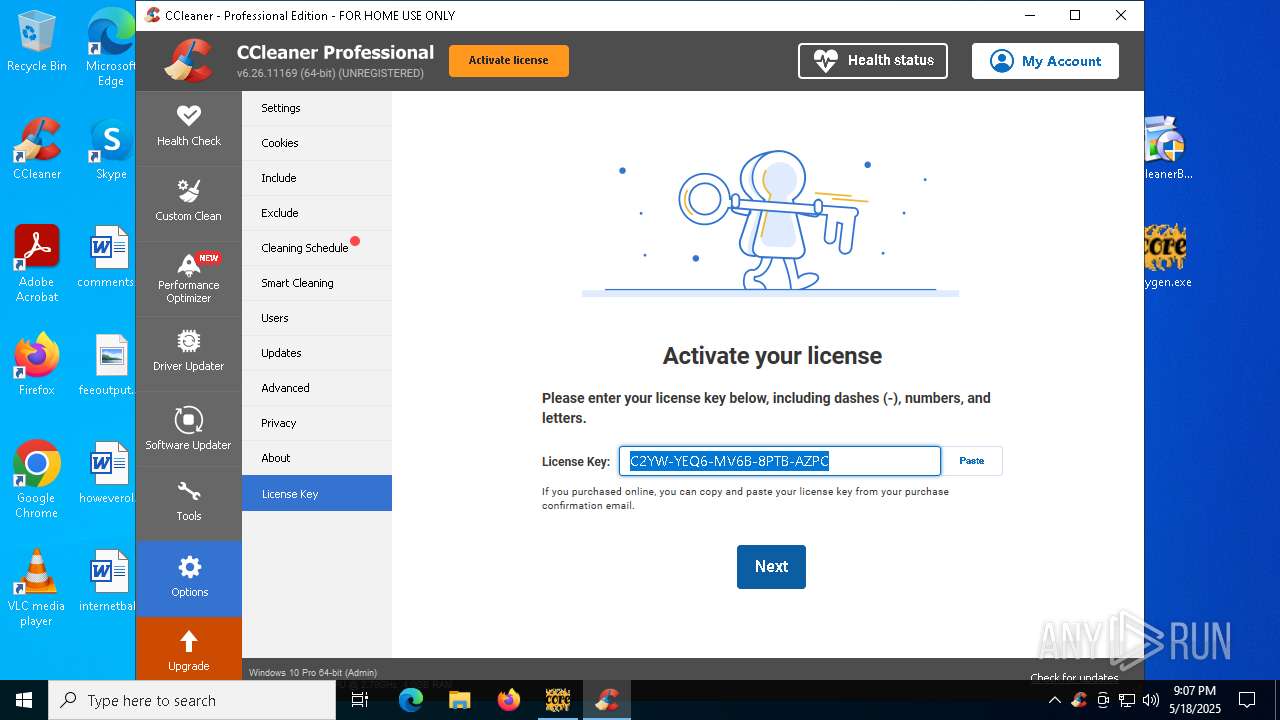Select the Microsoft Edge desktop shortcut

[111, 48]
